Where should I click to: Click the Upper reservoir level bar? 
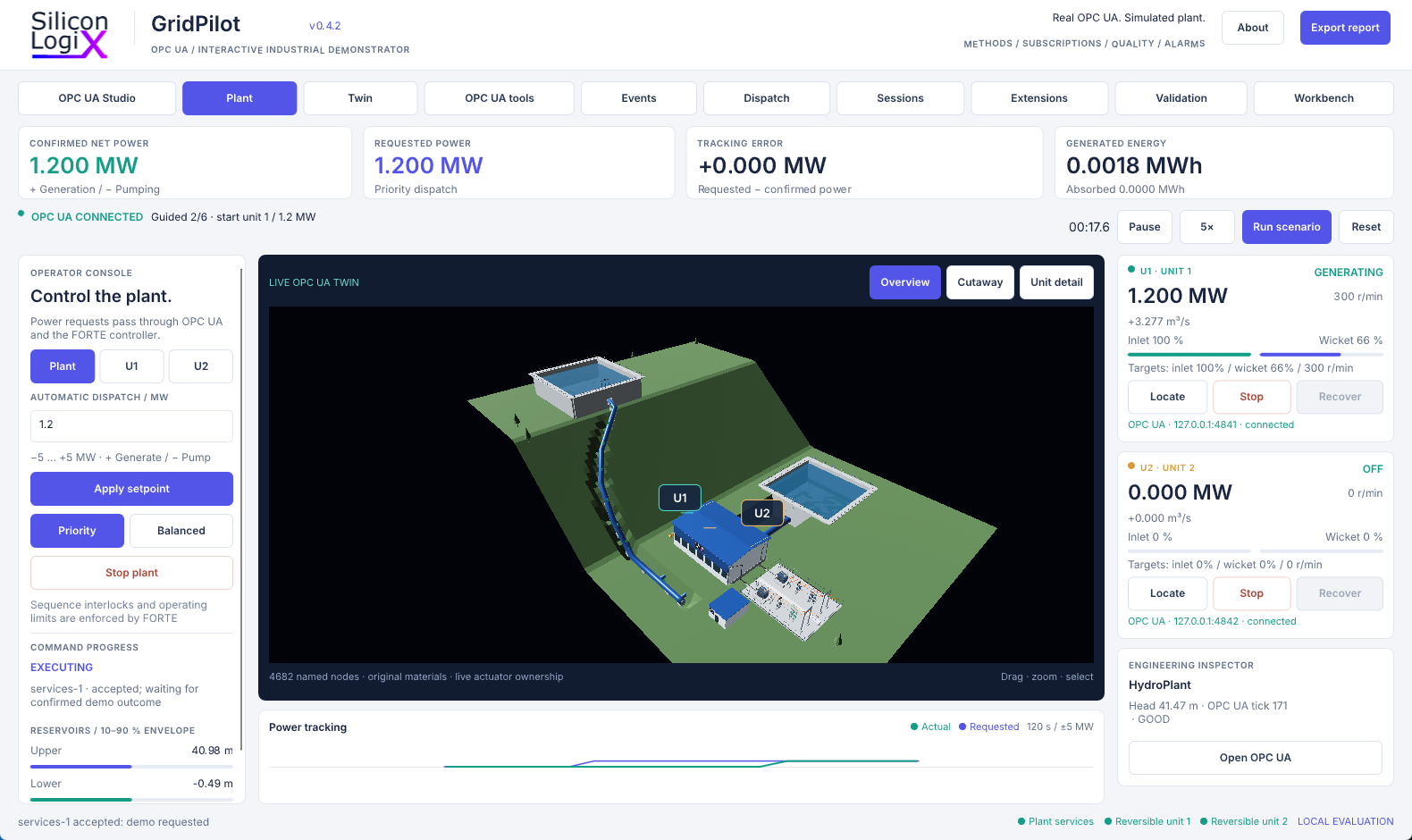click(x=131, y=767)
